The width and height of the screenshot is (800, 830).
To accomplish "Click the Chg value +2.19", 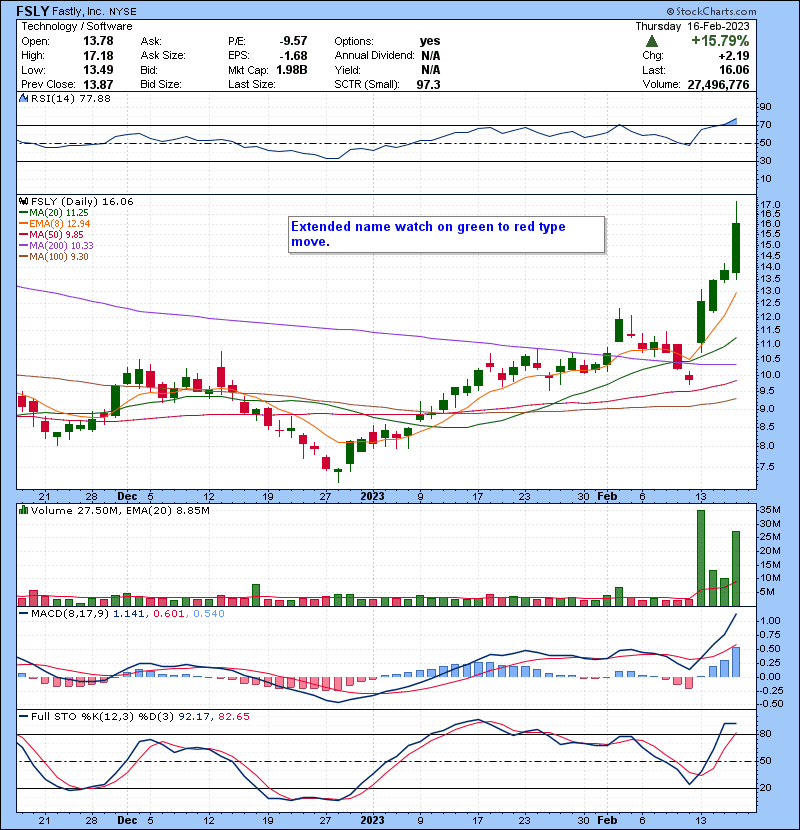I will 734,56.
